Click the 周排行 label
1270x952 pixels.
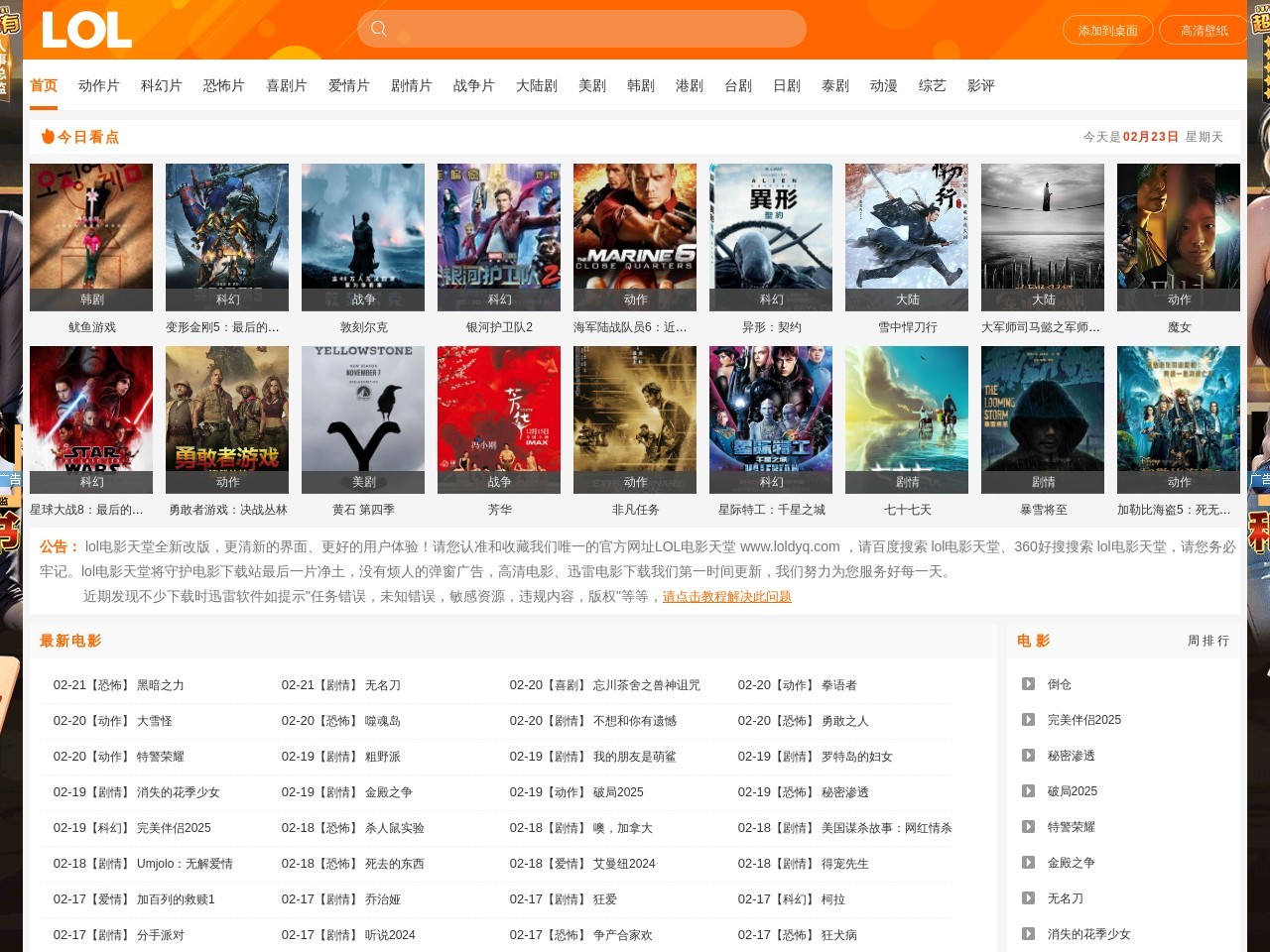pyautogui.click(x=1208, y=641)
